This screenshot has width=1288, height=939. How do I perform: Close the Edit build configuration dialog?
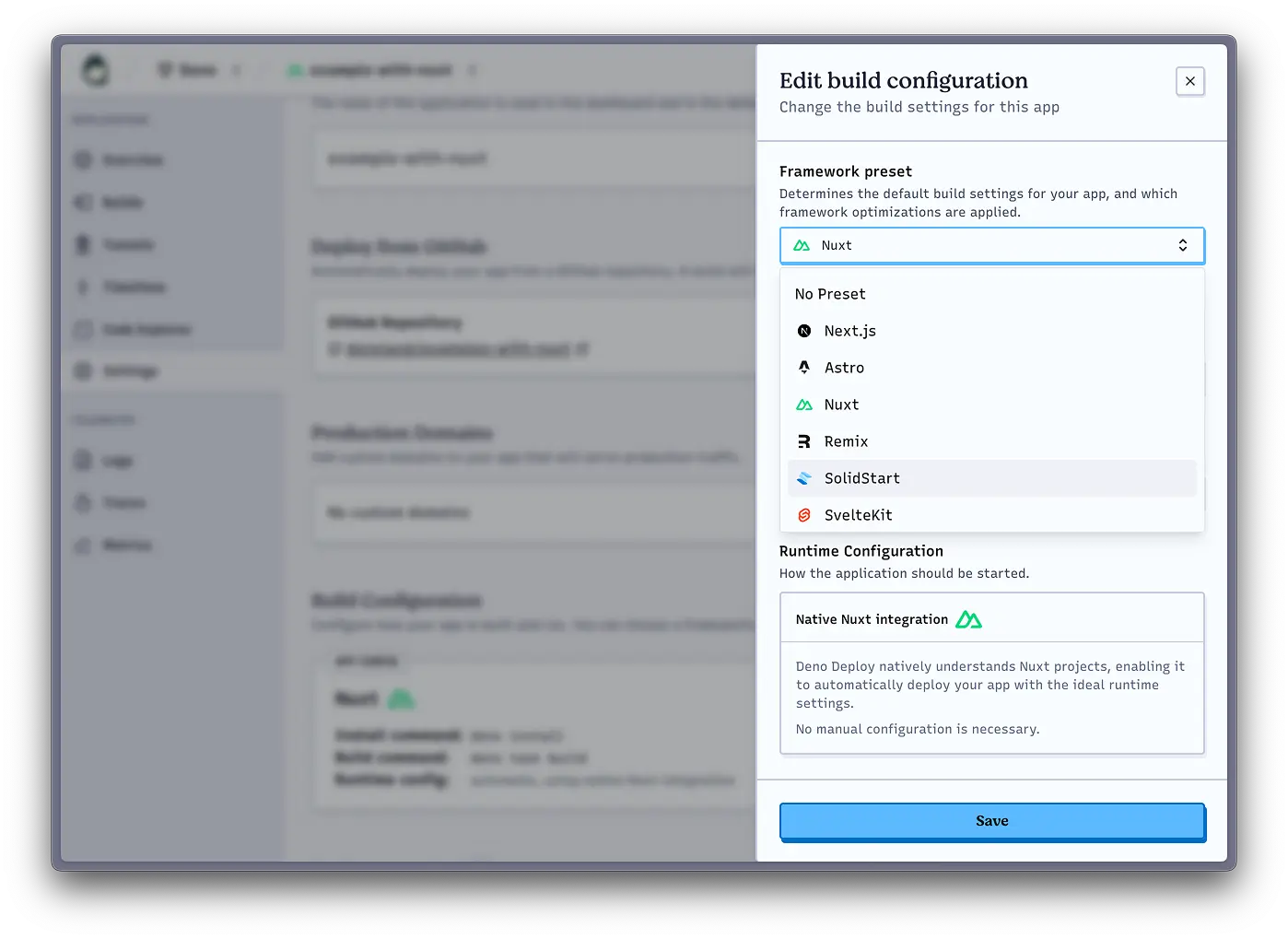click(1189, 81)
